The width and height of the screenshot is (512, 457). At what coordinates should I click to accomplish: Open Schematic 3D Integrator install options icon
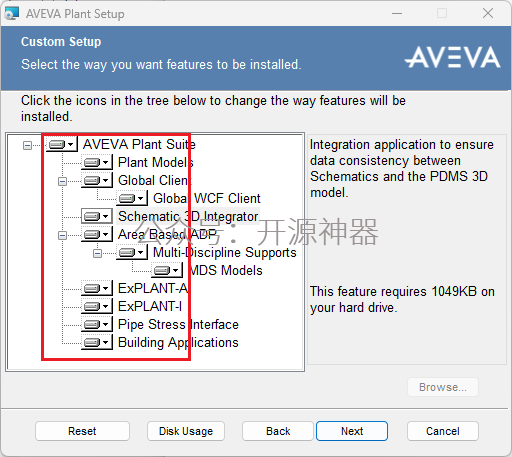(x=97, y=216)
